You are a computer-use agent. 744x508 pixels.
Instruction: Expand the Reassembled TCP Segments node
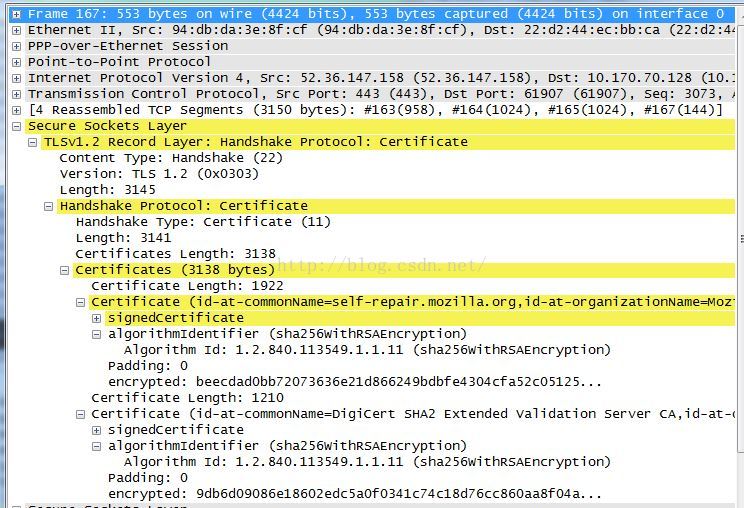coord(17,111)
